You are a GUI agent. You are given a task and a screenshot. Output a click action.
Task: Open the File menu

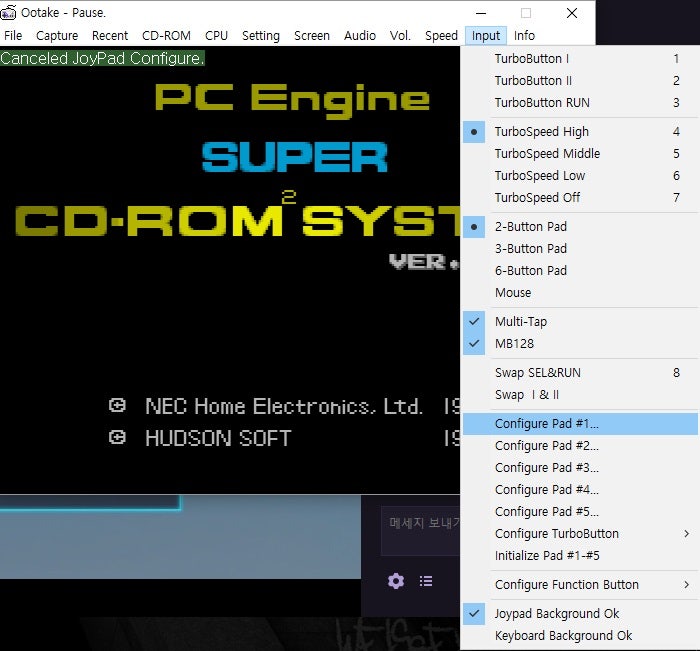(x=13, y=36)
